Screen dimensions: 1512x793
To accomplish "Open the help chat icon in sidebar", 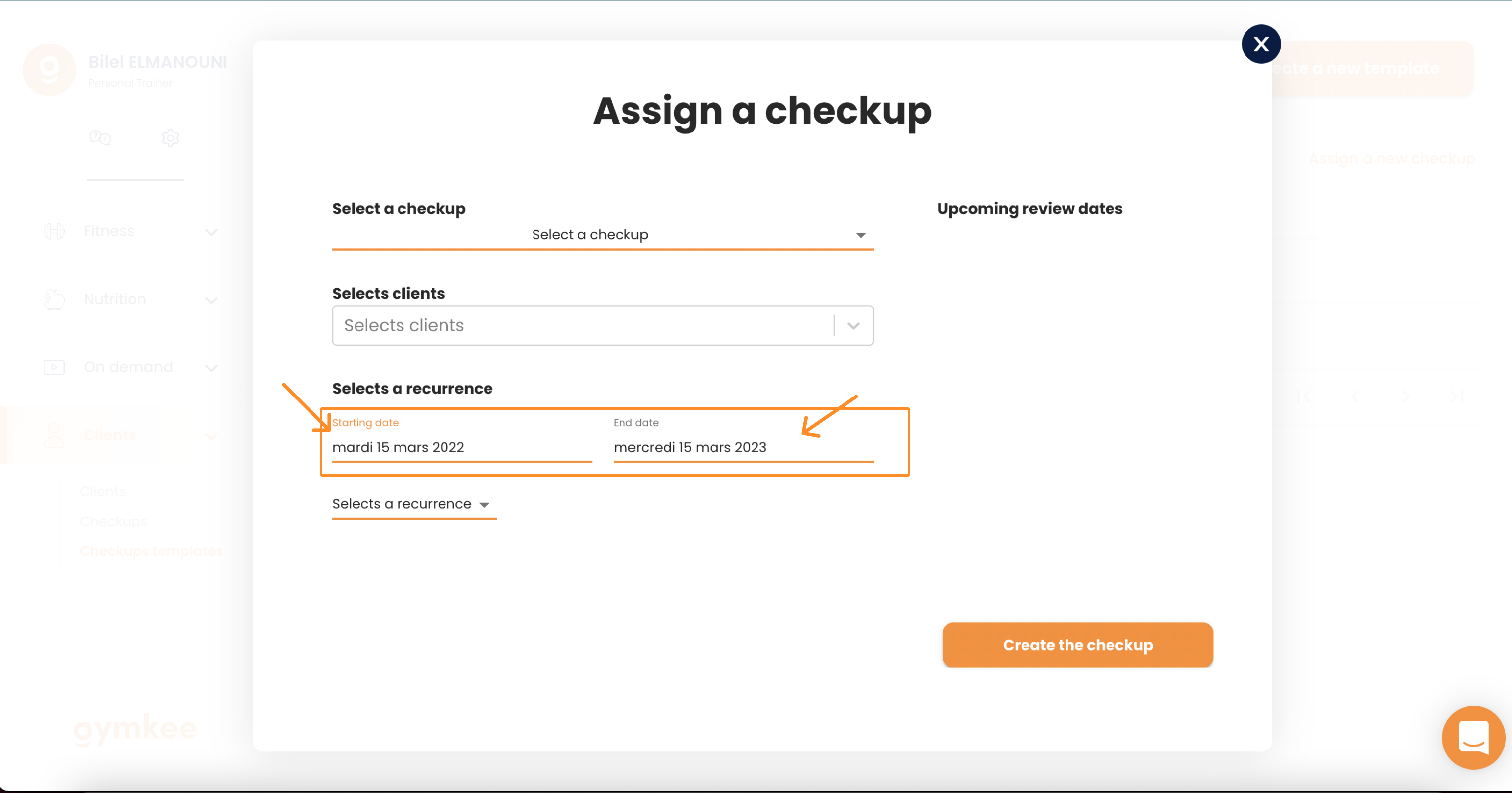I will (100, 138).
